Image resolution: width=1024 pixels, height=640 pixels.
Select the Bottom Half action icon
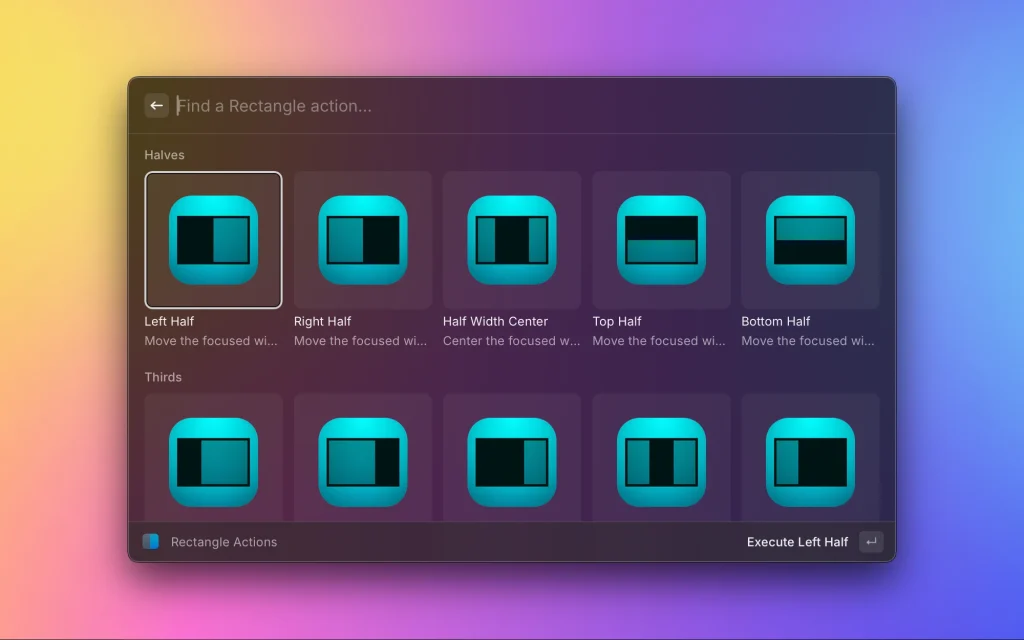[x=809, y=239]
